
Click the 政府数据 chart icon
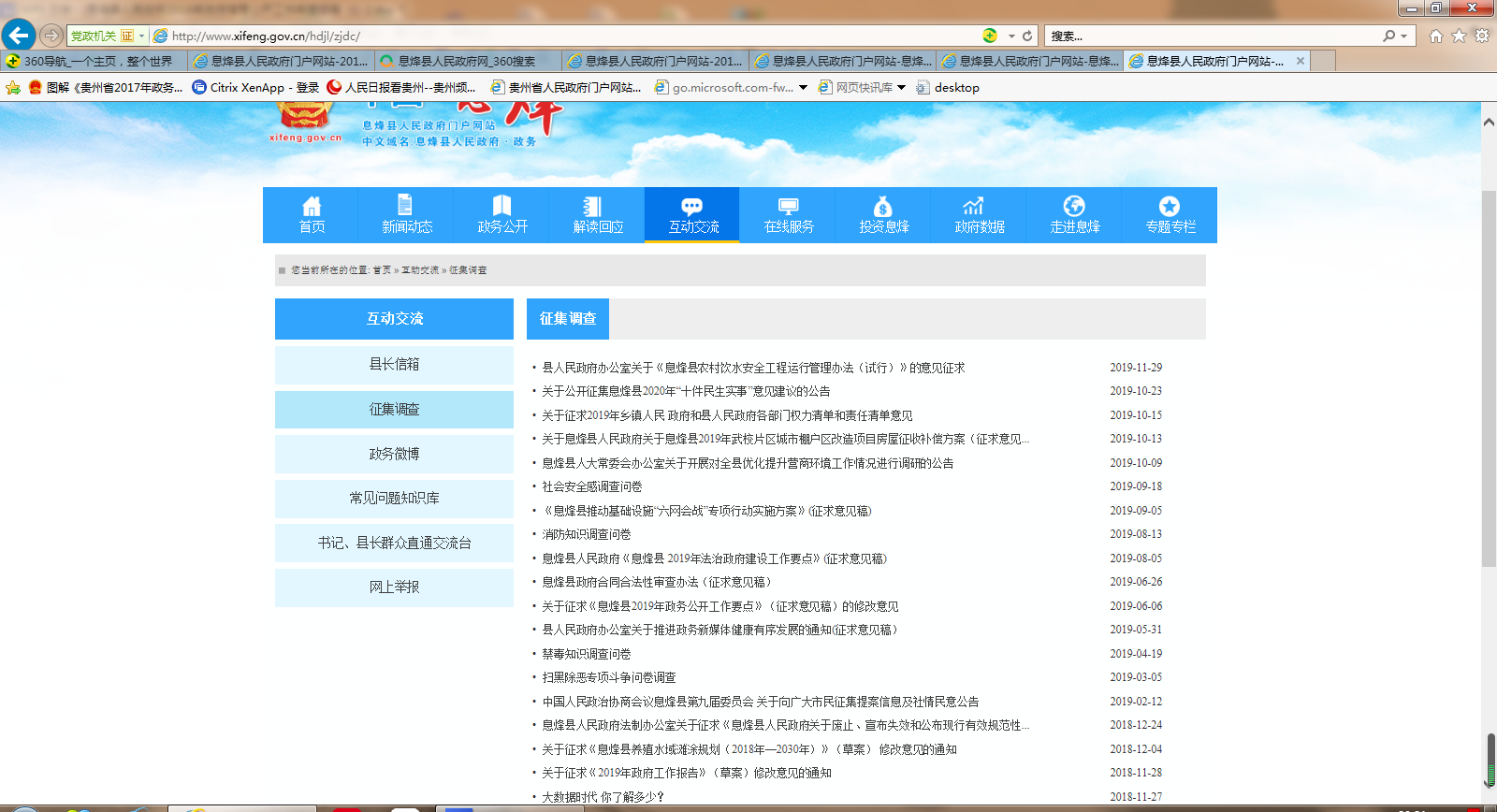click(x=974, y=206)
